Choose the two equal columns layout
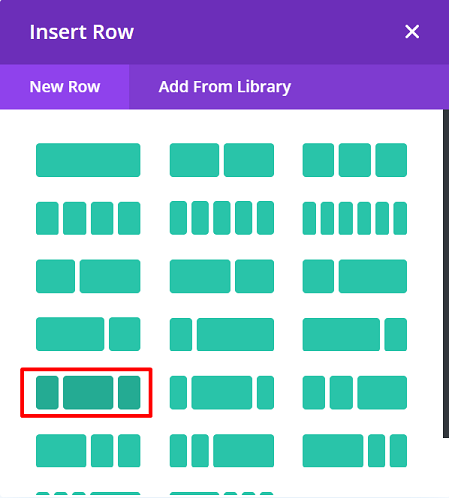 222,160
